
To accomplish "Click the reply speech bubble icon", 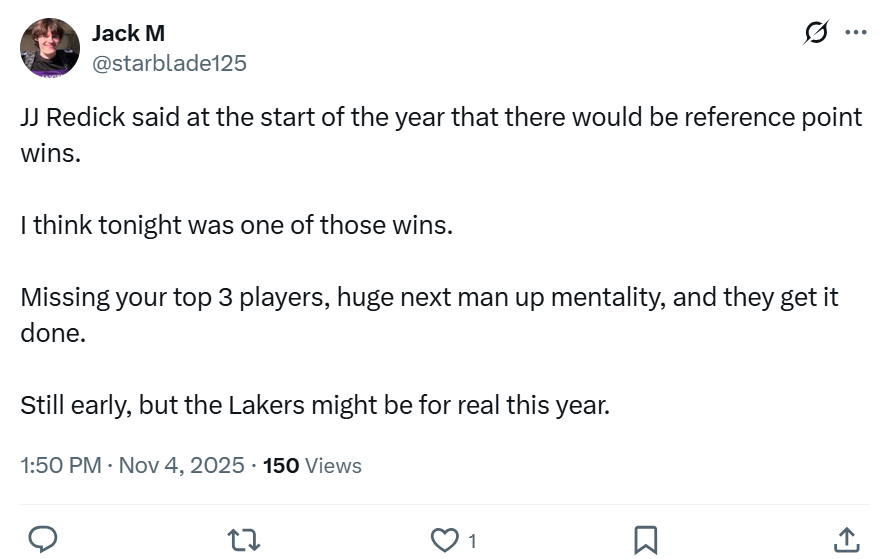I will (42, 540).
